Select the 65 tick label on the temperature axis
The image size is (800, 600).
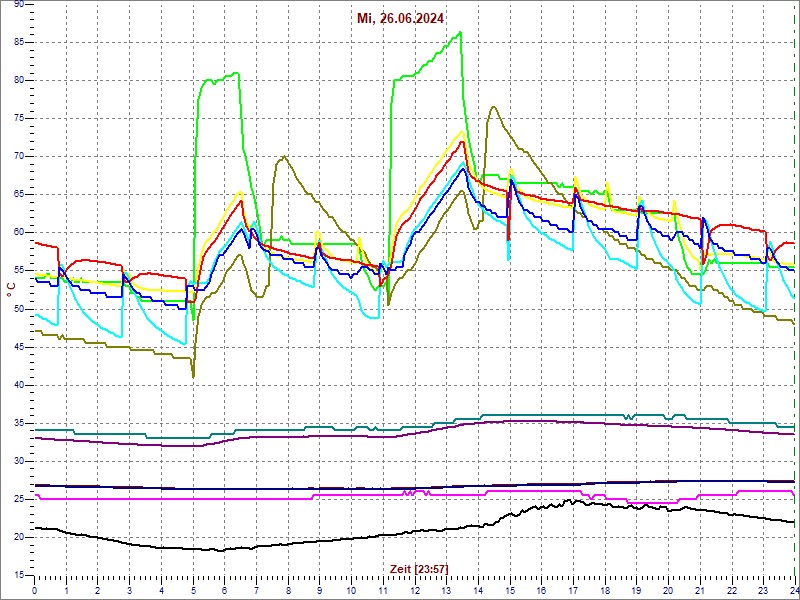tap(18, 195)
